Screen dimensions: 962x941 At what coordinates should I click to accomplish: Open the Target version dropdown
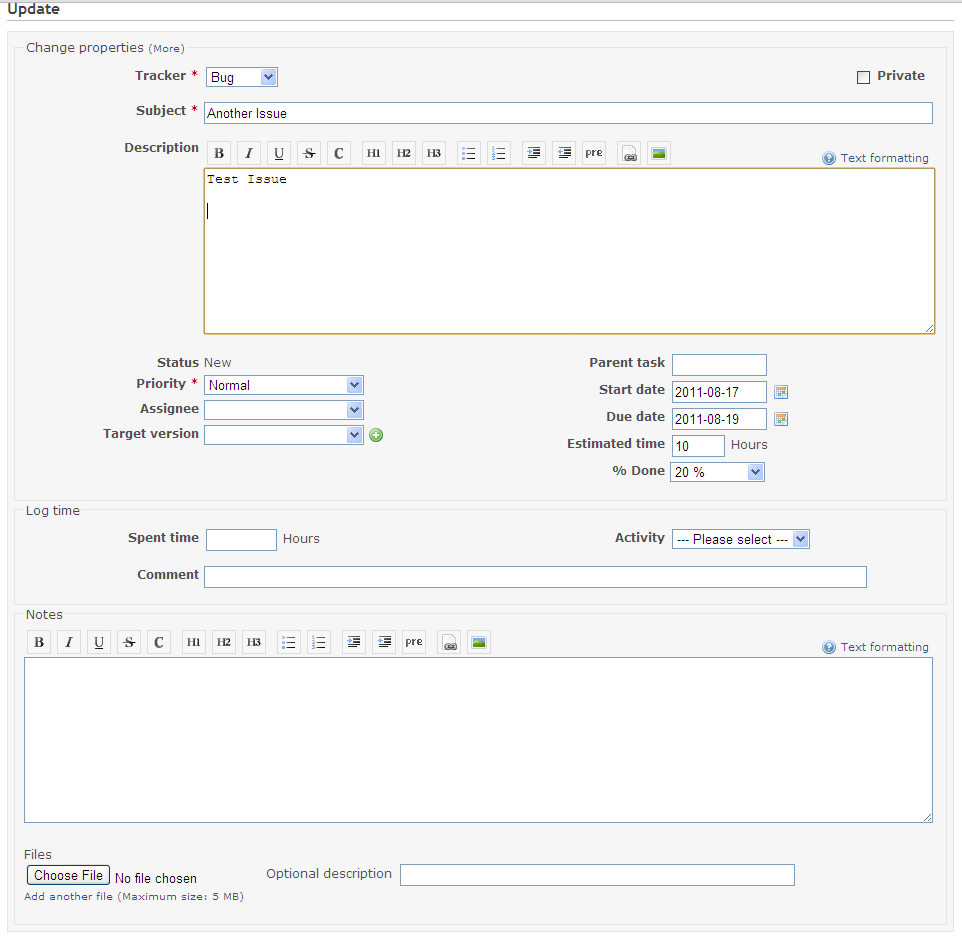[284, 435]
